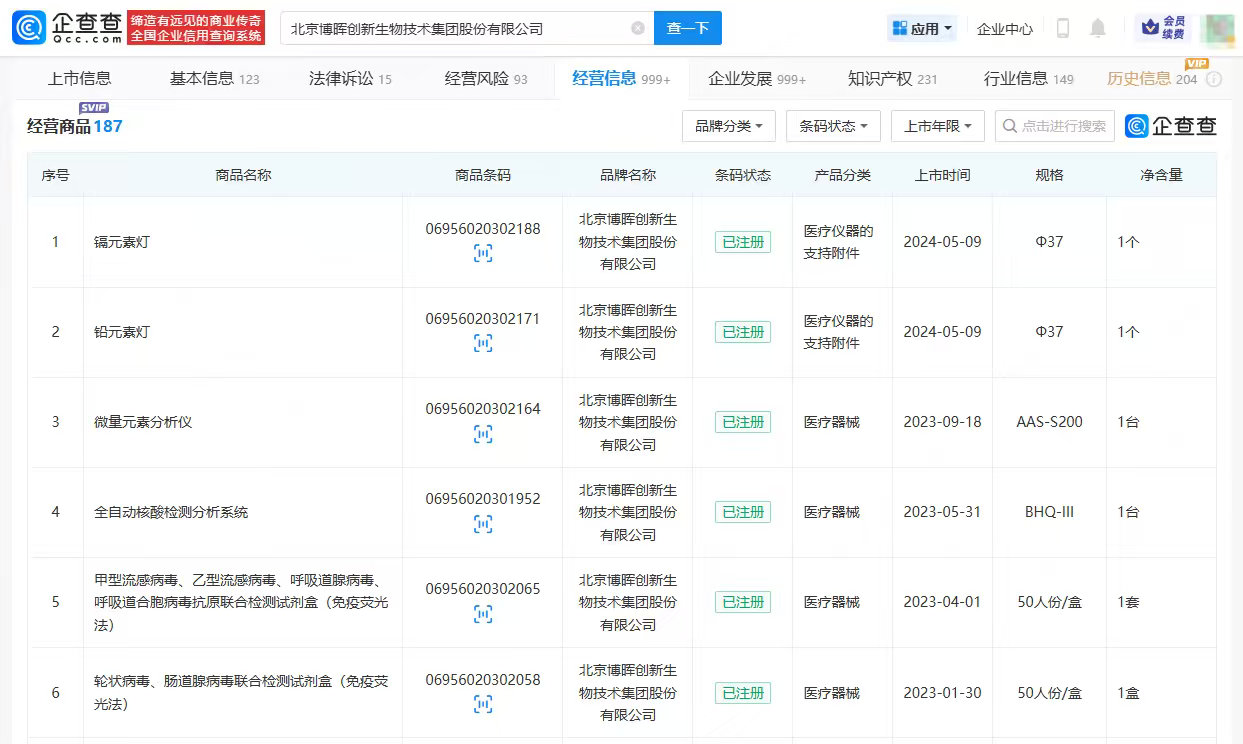Click the clear search text icon
Screen dimensions: 1243x744
click(638, 29)
